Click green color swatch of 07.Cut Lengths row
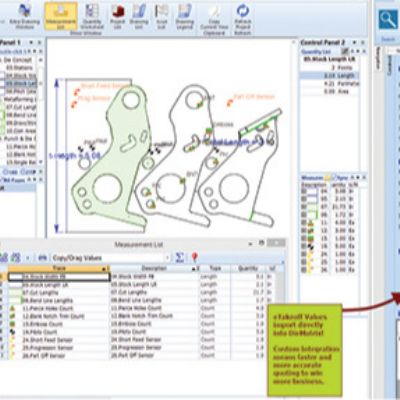400x400 pixels. tap(15, 293)
